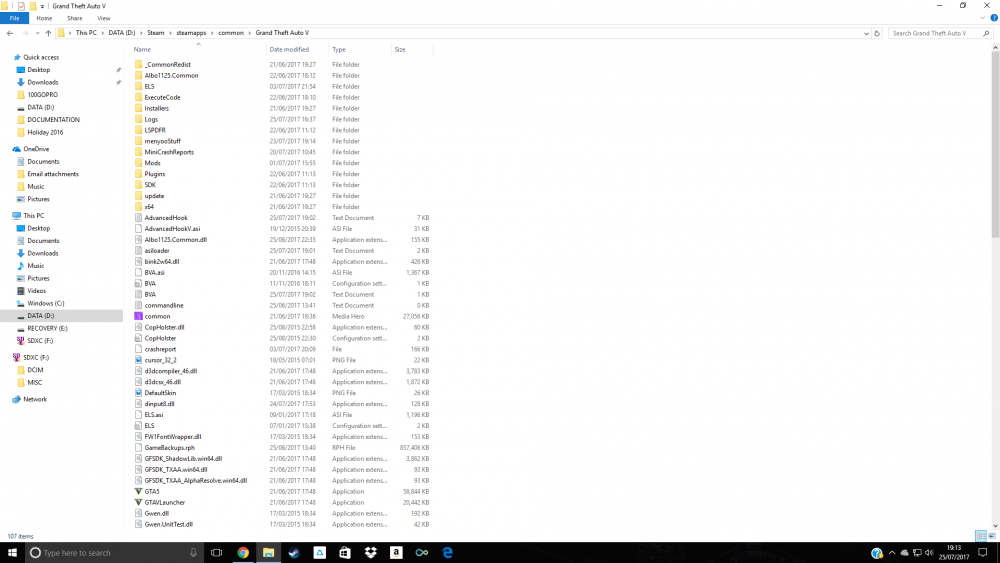Select RECOVERY (E:) drive in sidebar
The height and width of the screenshot is (563, 1000).
[x=47, y=328]
